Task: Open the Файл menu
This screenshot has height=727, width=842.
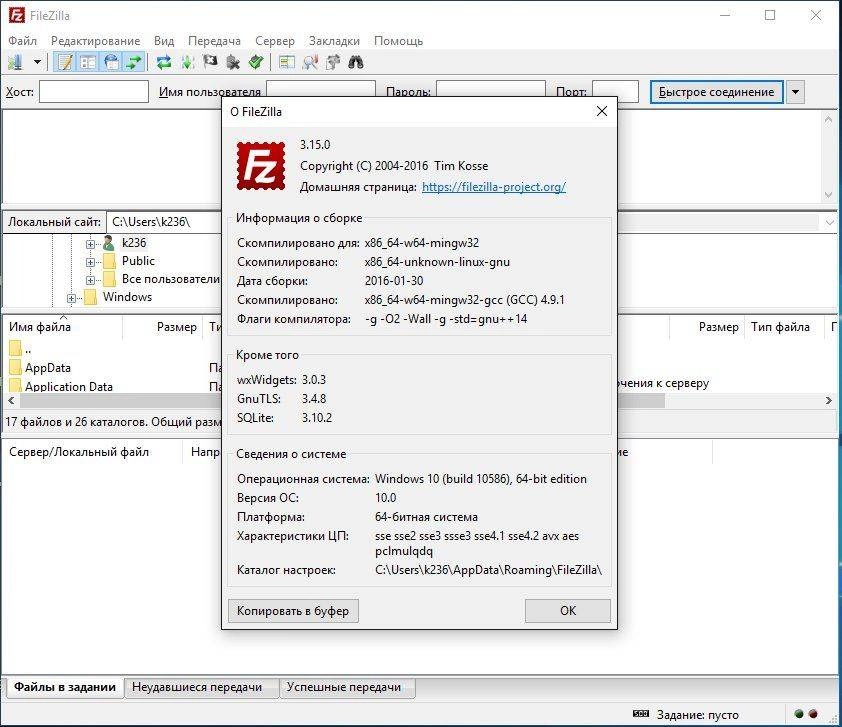Action: pyautogui.click(x=23, y=41)
